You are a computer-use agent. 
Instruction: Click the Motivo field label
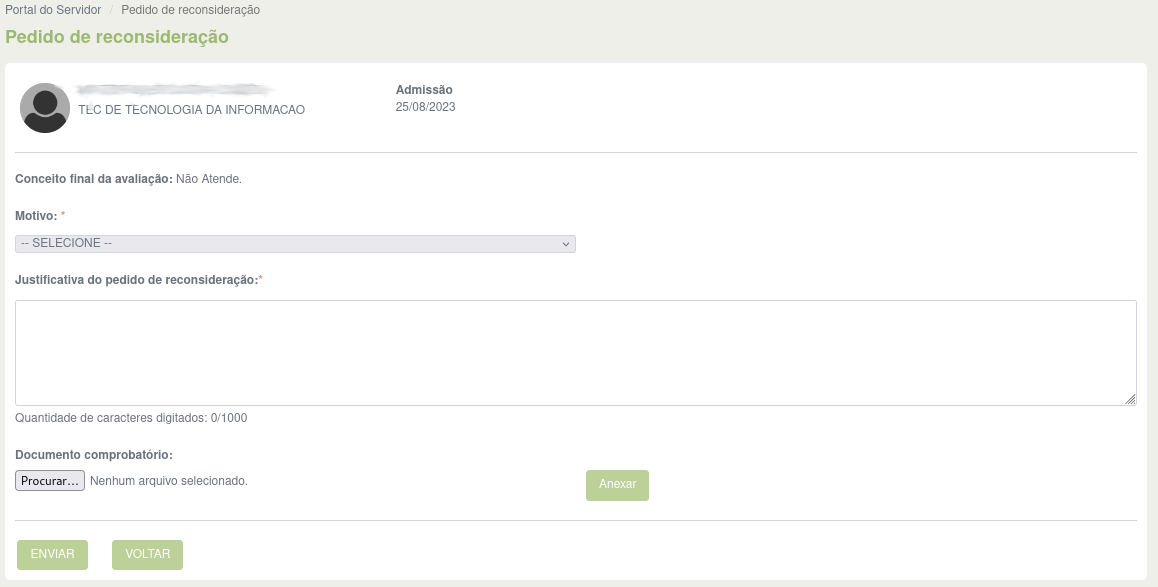click(36, 216)
